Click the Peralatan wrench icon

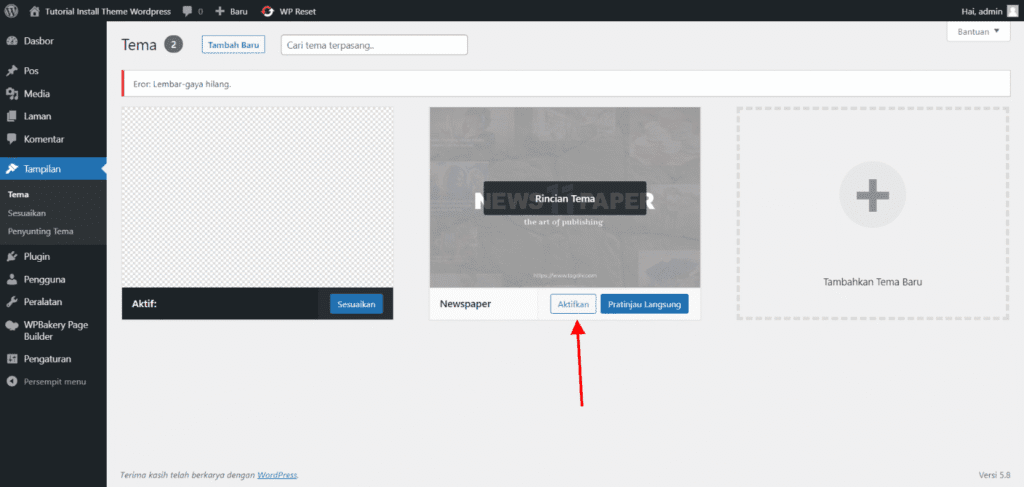12,302
